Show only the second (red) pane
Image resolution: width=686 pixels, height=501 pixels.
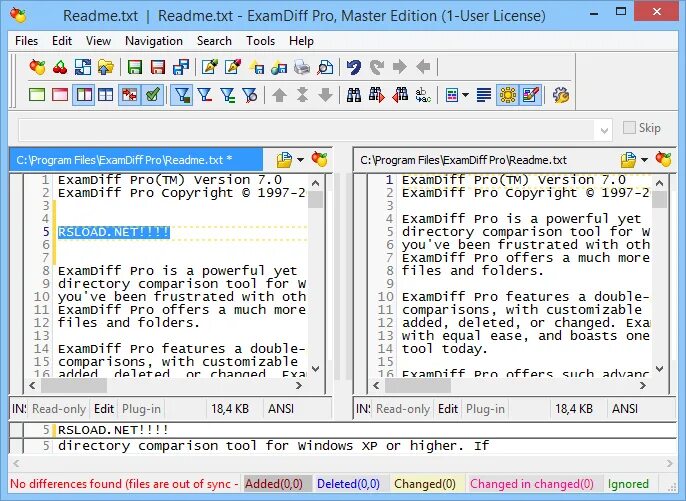60,95
